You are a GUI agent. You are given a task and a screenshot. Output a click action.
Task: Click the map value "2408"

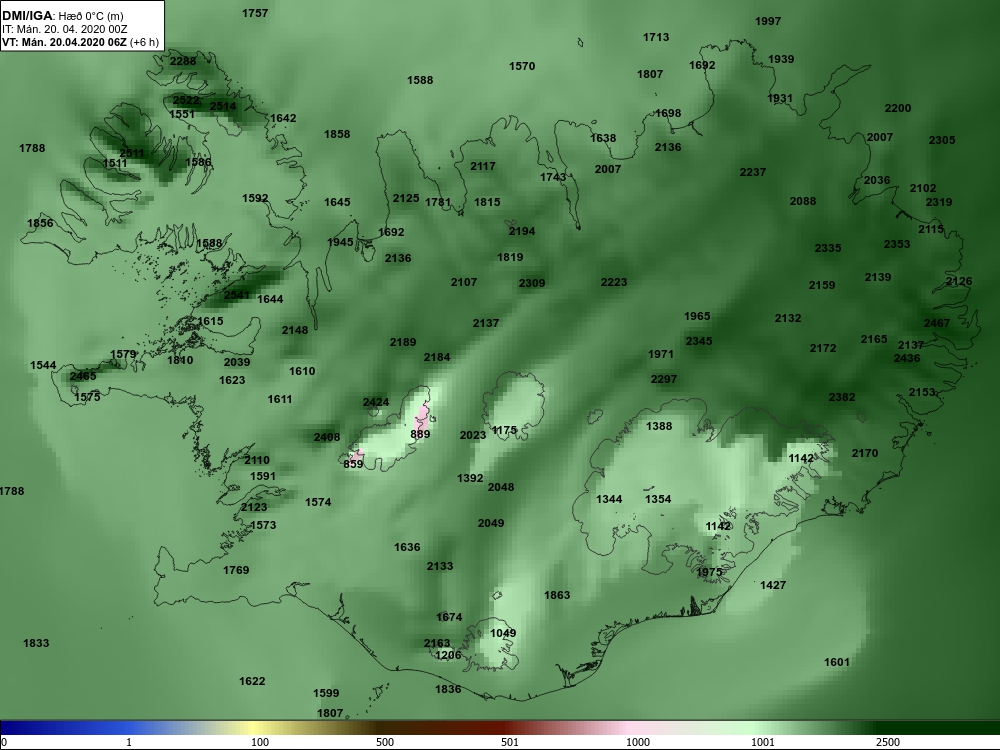pos(327,438)
